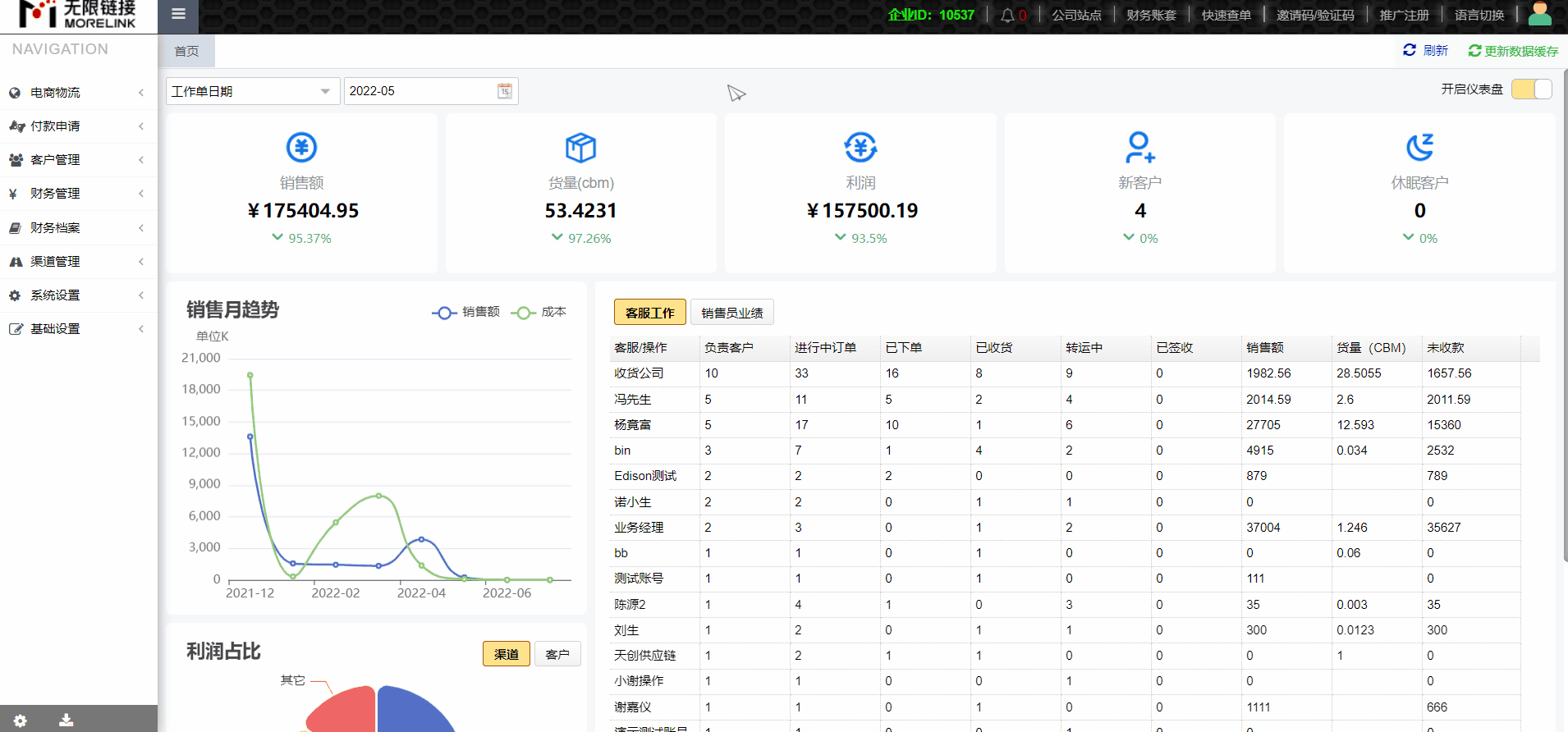Click the user avatar icon

tap(1539, 14)
